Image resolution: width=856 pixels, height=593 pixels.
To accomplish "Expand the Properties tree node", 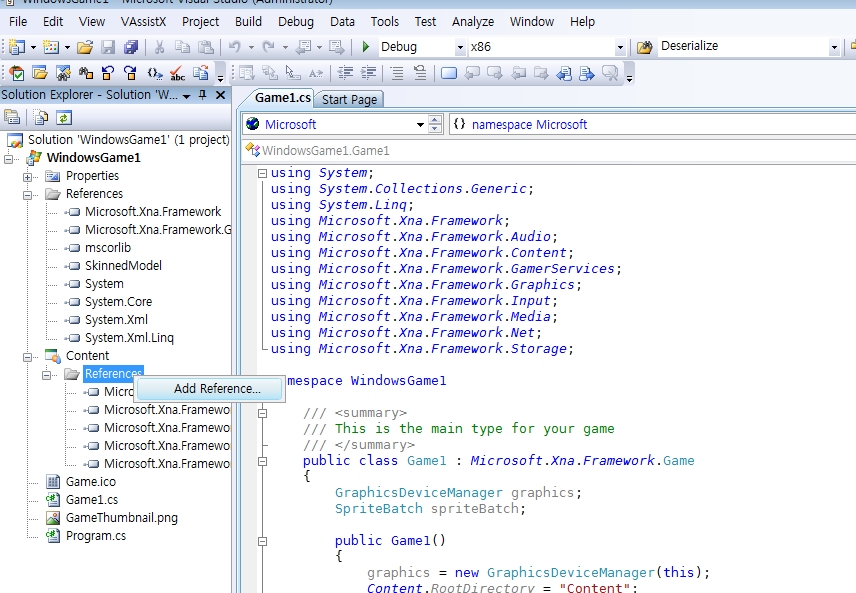I will coord(27,177).
